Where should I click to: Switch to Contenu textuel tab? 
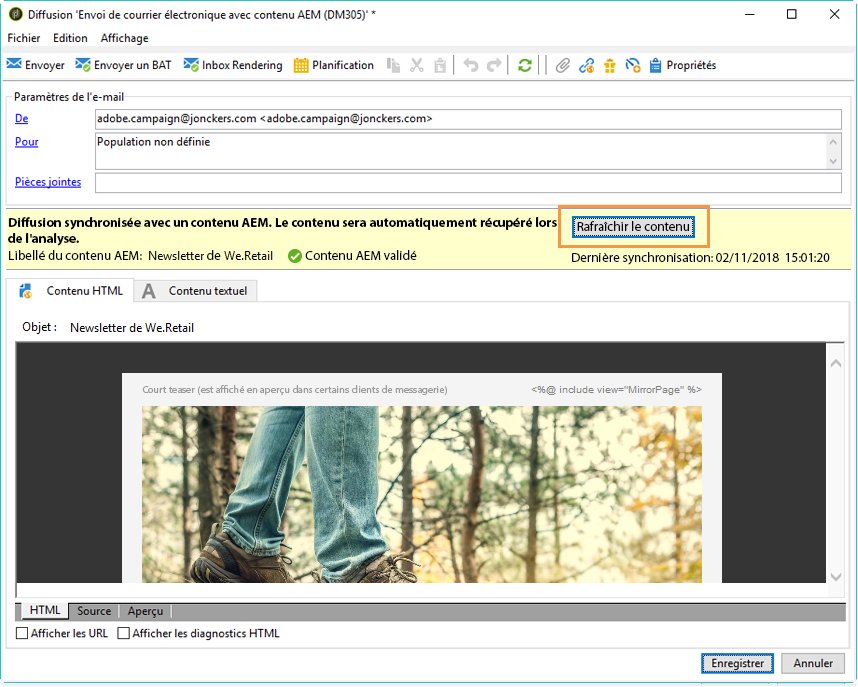point(196,291)
